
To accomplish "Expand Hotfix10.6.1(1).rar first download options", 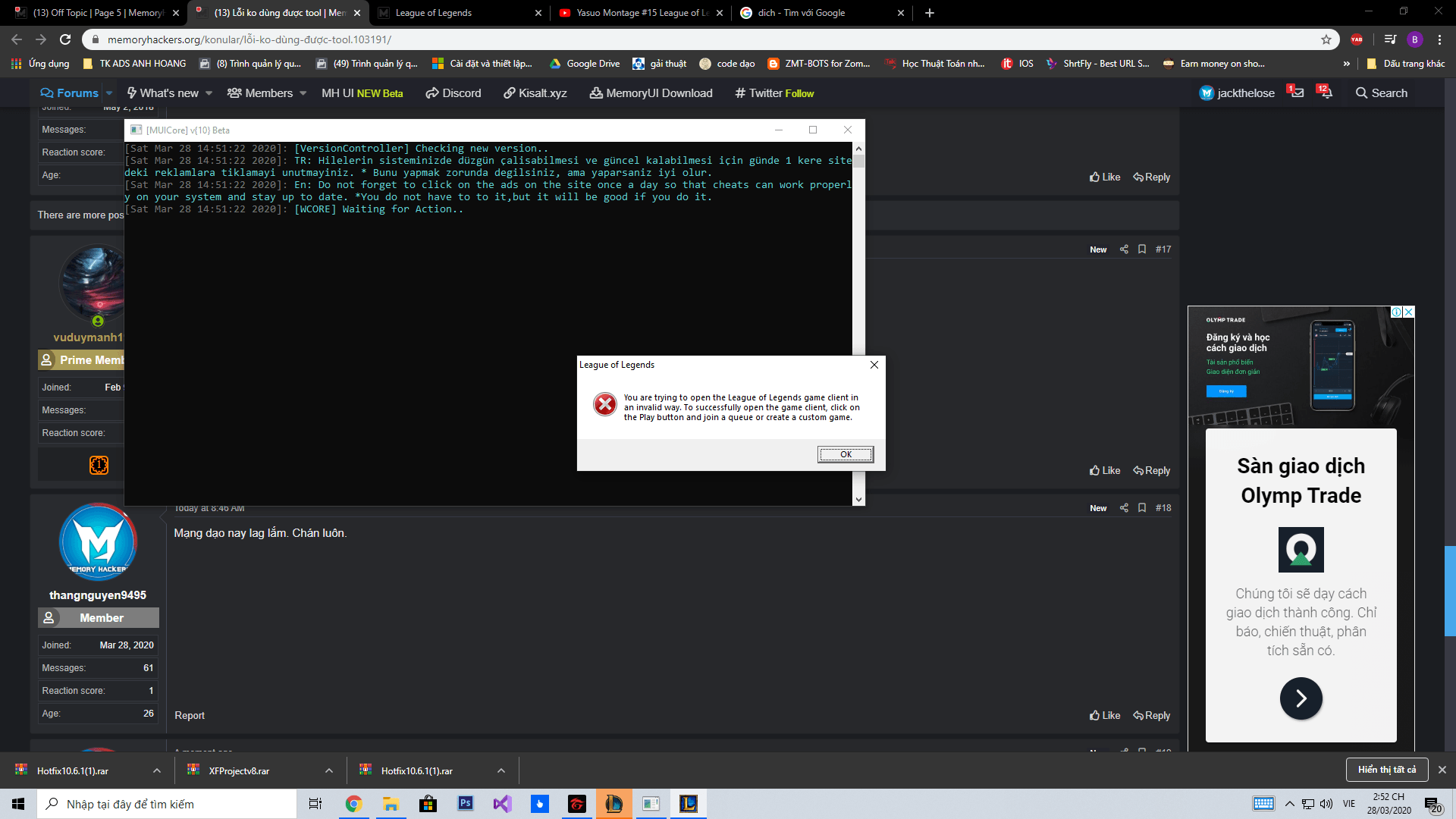I will (157, 770).
